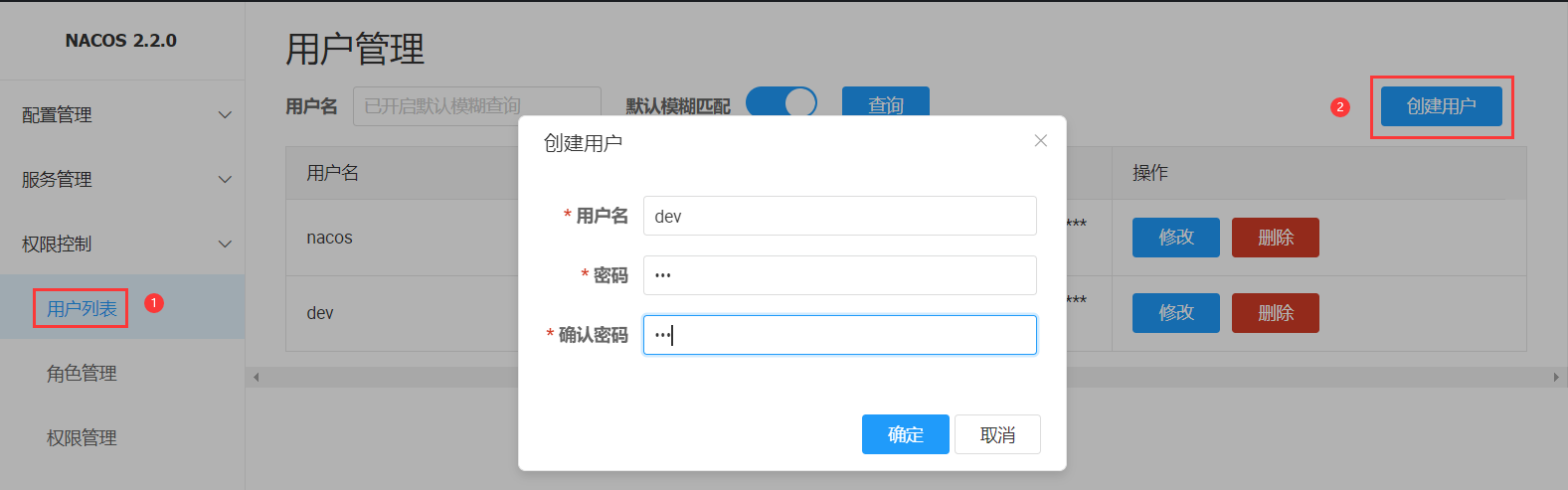Expand the 配置管理 menu chevron
The height and width of the screenshot is (490, 1568).
(x=225, y=115)
